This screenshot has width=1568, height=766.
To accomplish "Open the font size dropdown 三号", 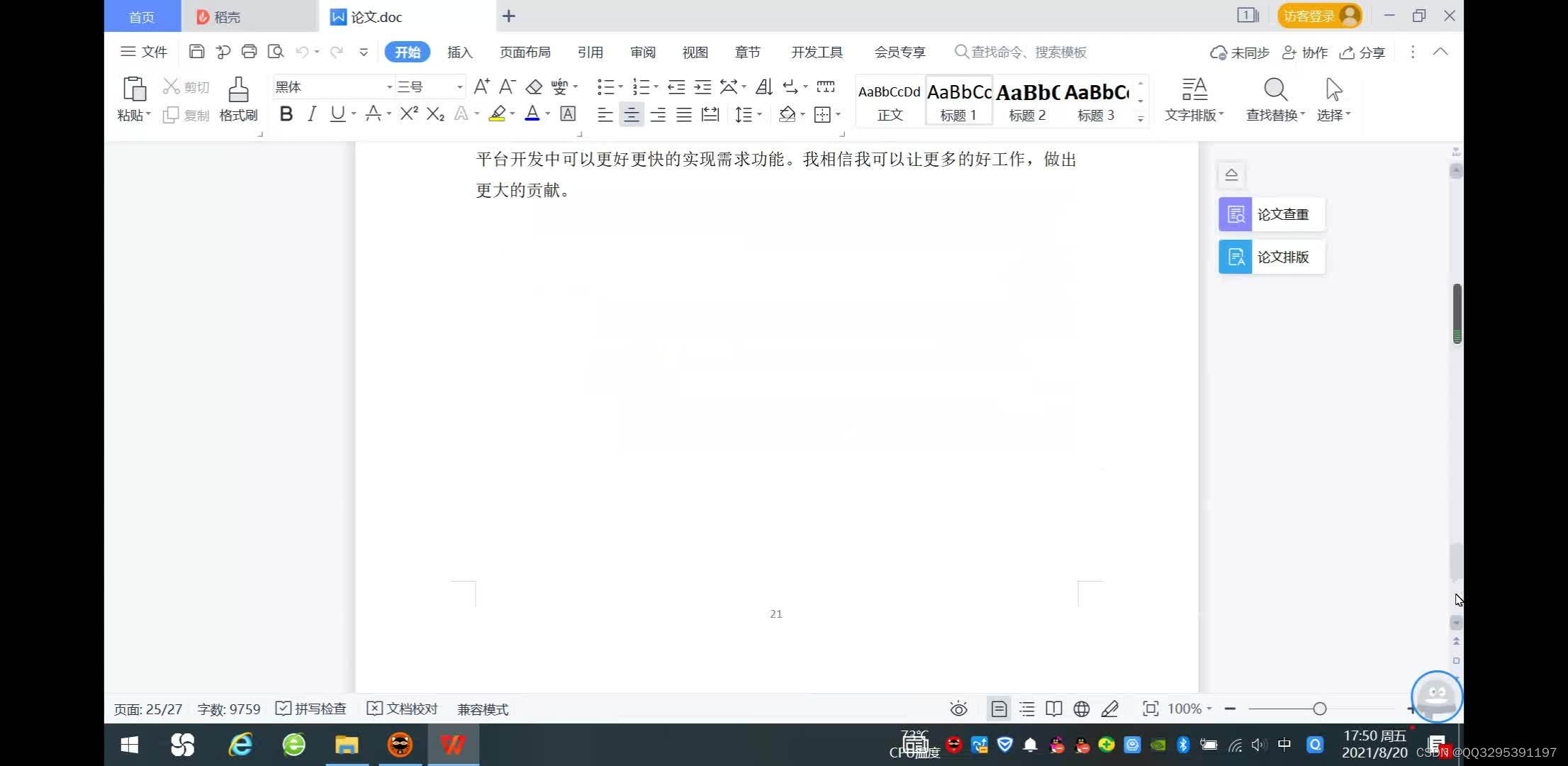I will pyautogui.click(x=460, y=87).
